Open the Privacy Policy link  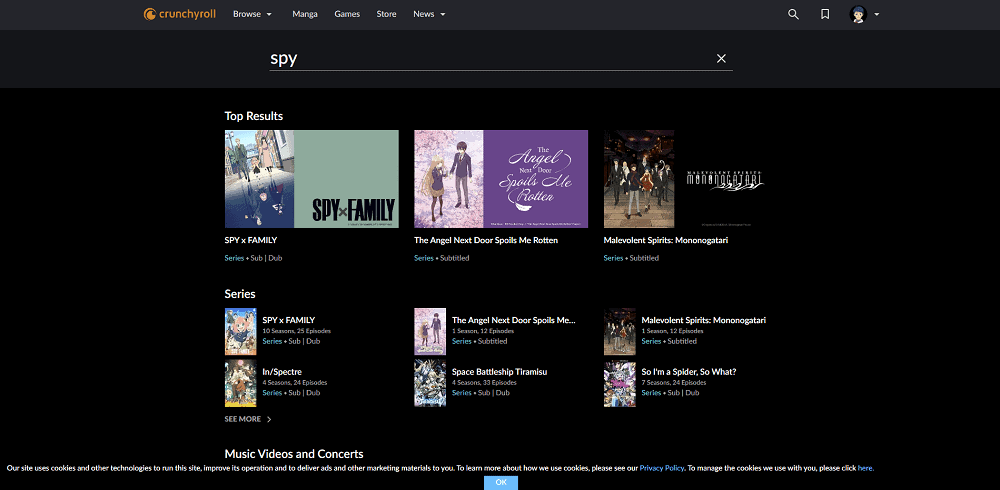661,468
